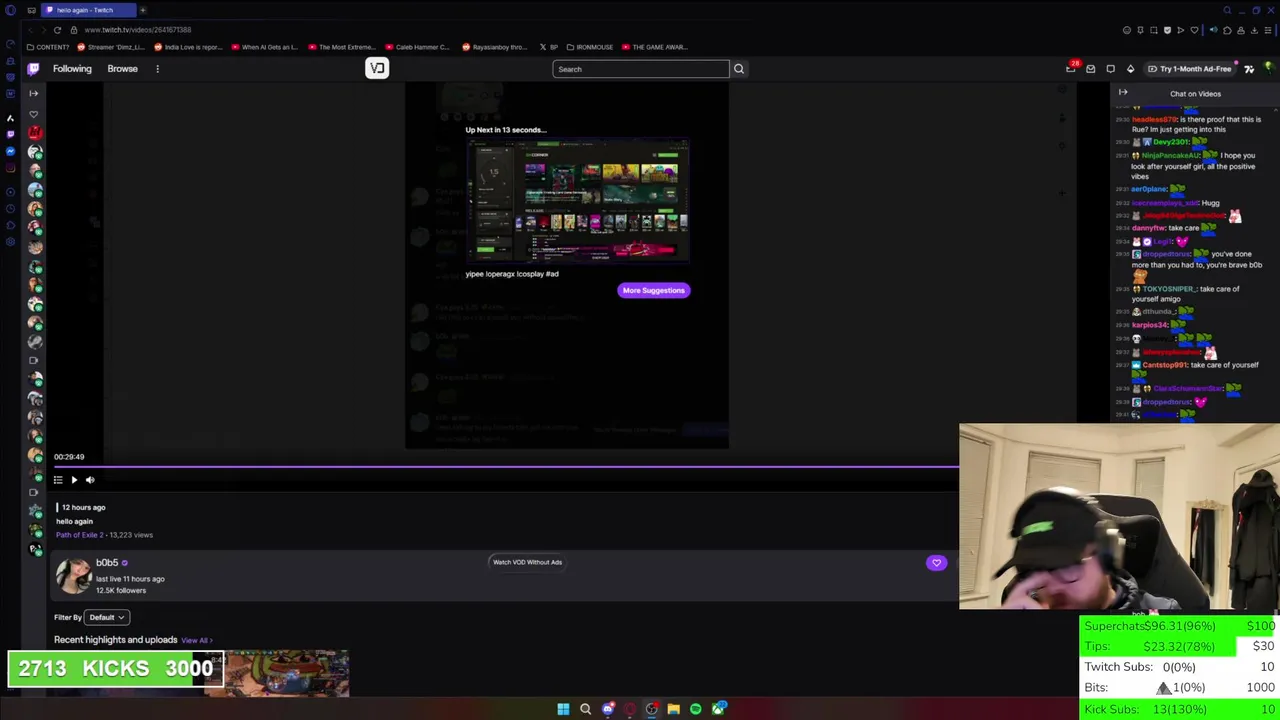Viewport: 1280px width, 720px height.
Task: Click the browser heart bookmark icon
Action: [1192, 30]
